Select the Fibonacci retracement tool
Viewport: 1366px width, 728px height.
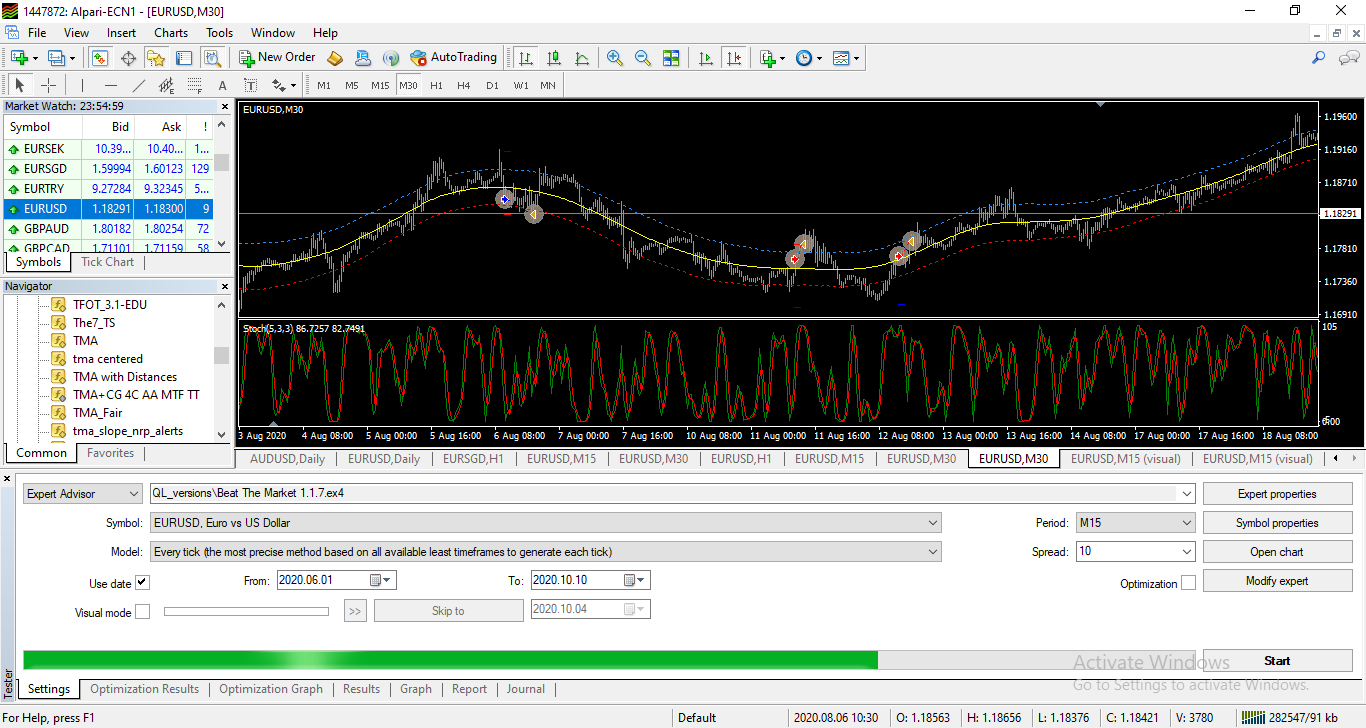195,85
